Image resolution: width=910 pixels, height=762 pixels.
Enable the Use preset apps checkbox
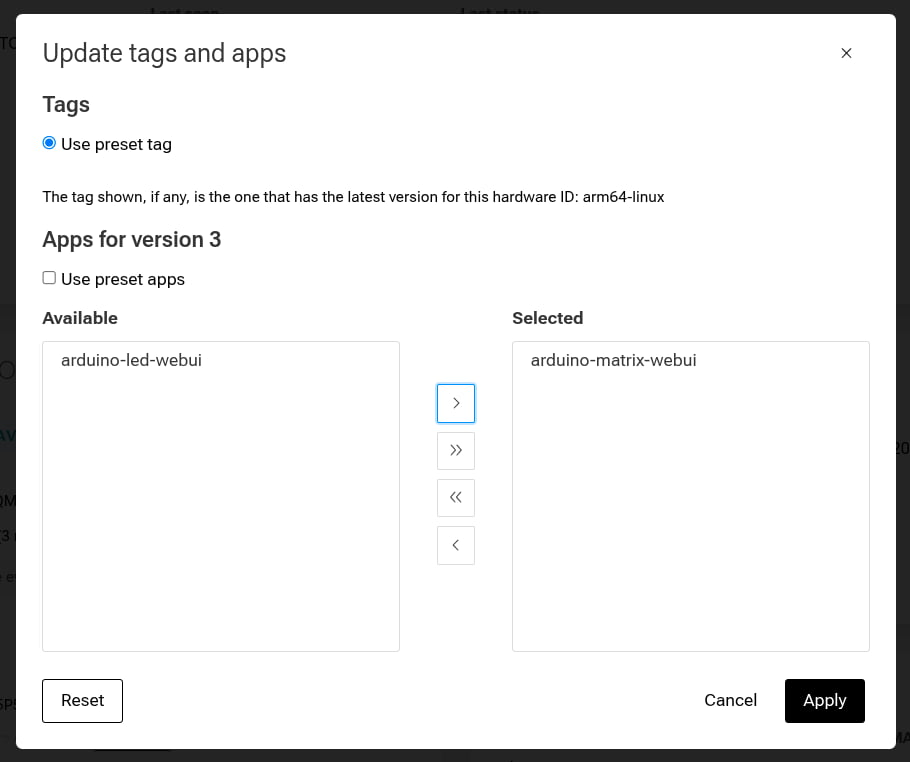pos(48,277)
